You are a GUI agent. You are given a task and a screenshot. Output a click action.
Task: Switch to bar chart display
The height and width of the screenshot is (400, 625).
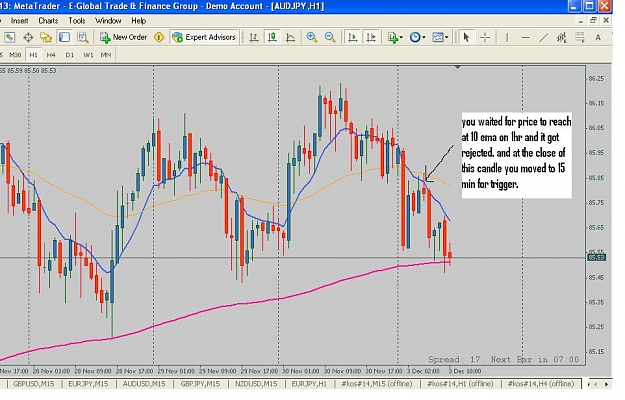point(254,37)
